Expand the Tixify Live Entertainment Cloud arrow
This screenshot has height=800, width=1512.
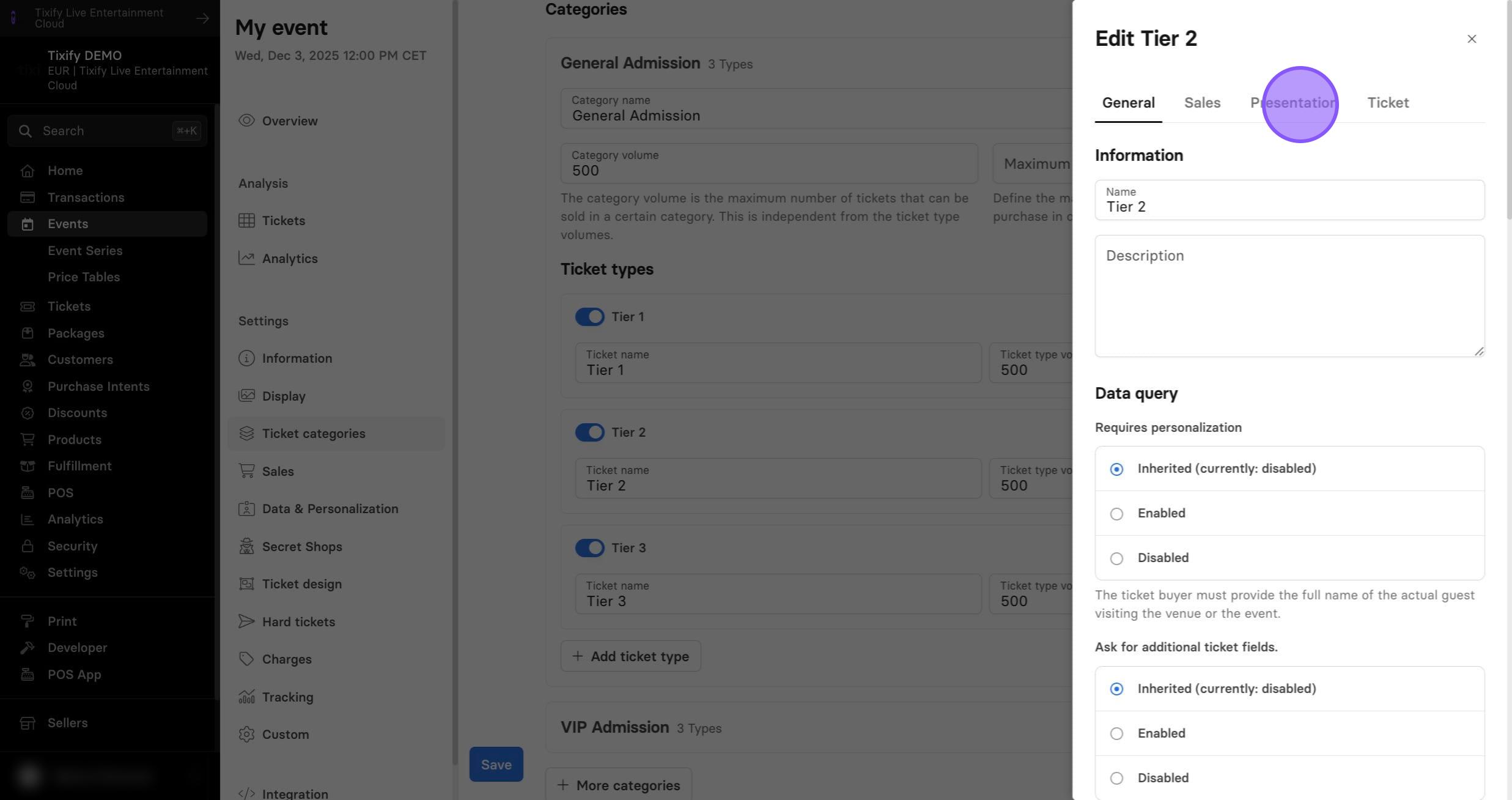pos(202,18)
